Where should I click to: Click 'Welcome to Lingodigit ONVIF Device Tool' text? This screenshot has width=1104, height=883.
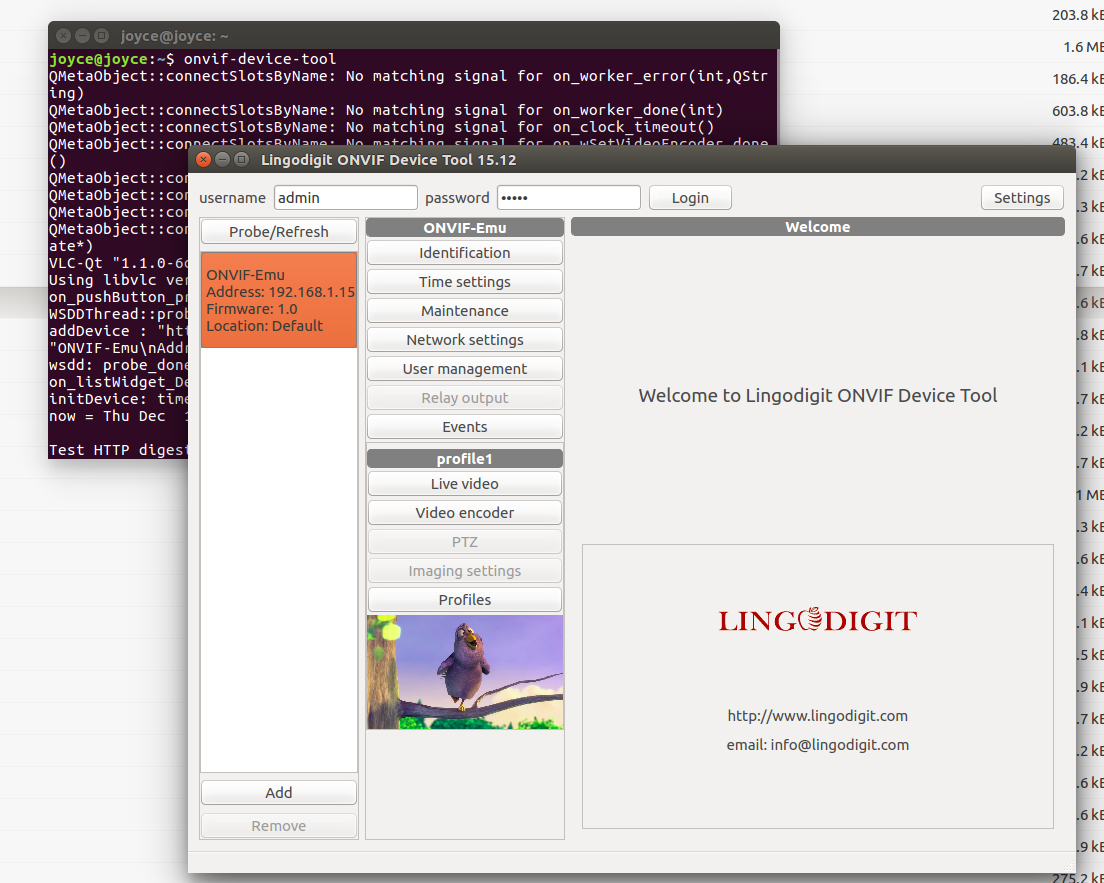817,395
